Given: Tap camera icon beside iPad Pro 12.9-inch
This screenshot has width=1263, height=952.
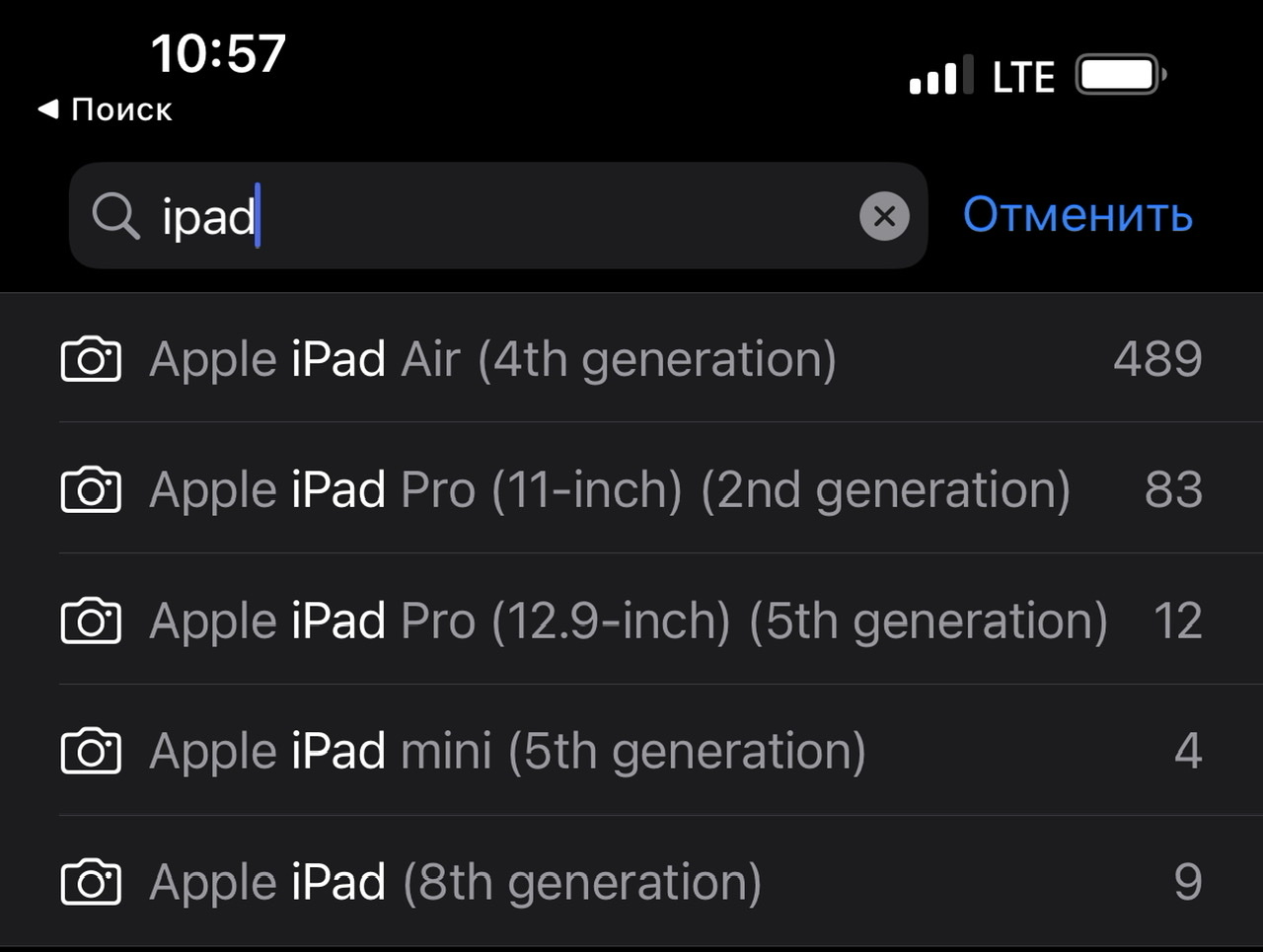Looking at the screenshot, I should (91, 622).
